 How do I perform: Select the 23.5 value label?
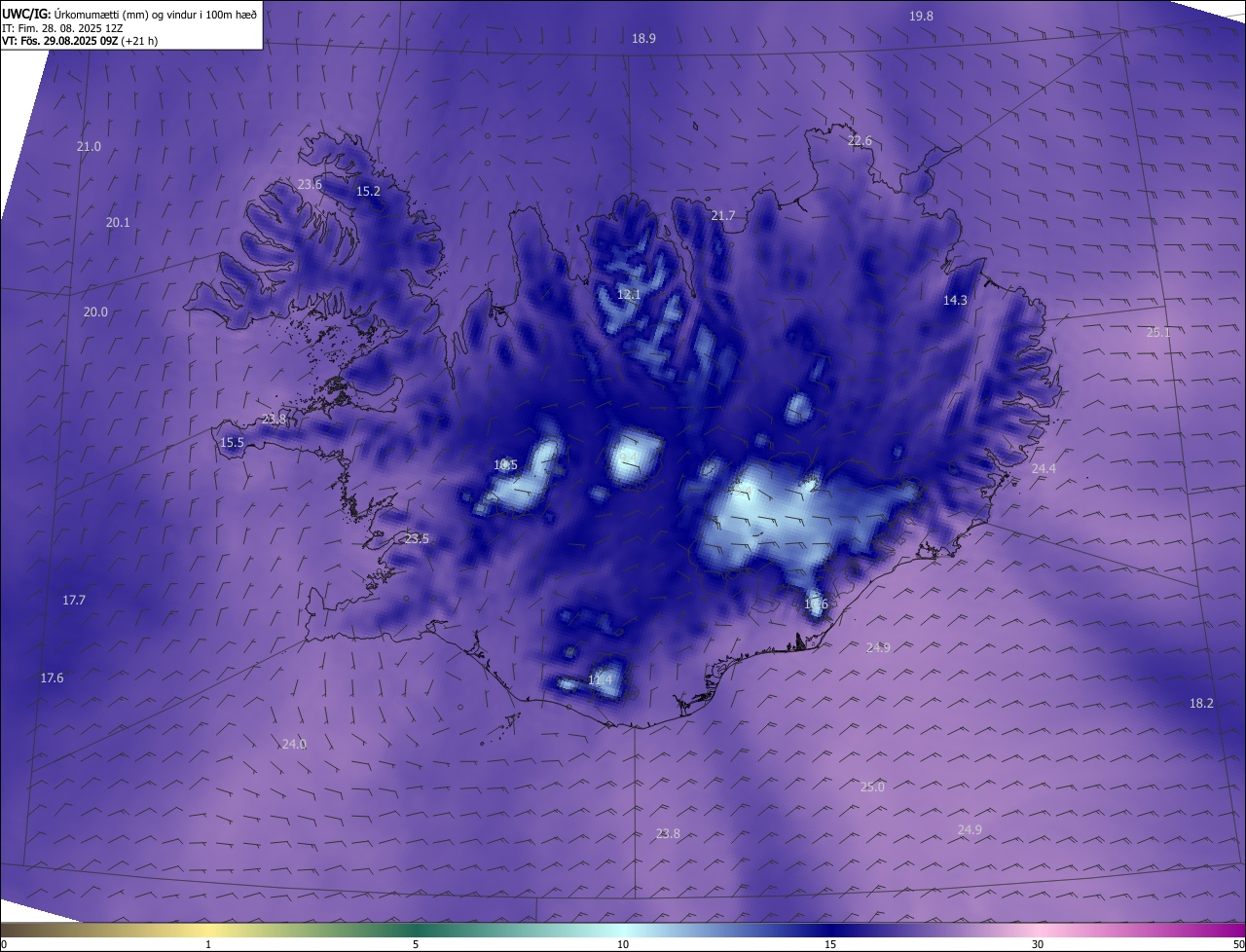(417, 539)
